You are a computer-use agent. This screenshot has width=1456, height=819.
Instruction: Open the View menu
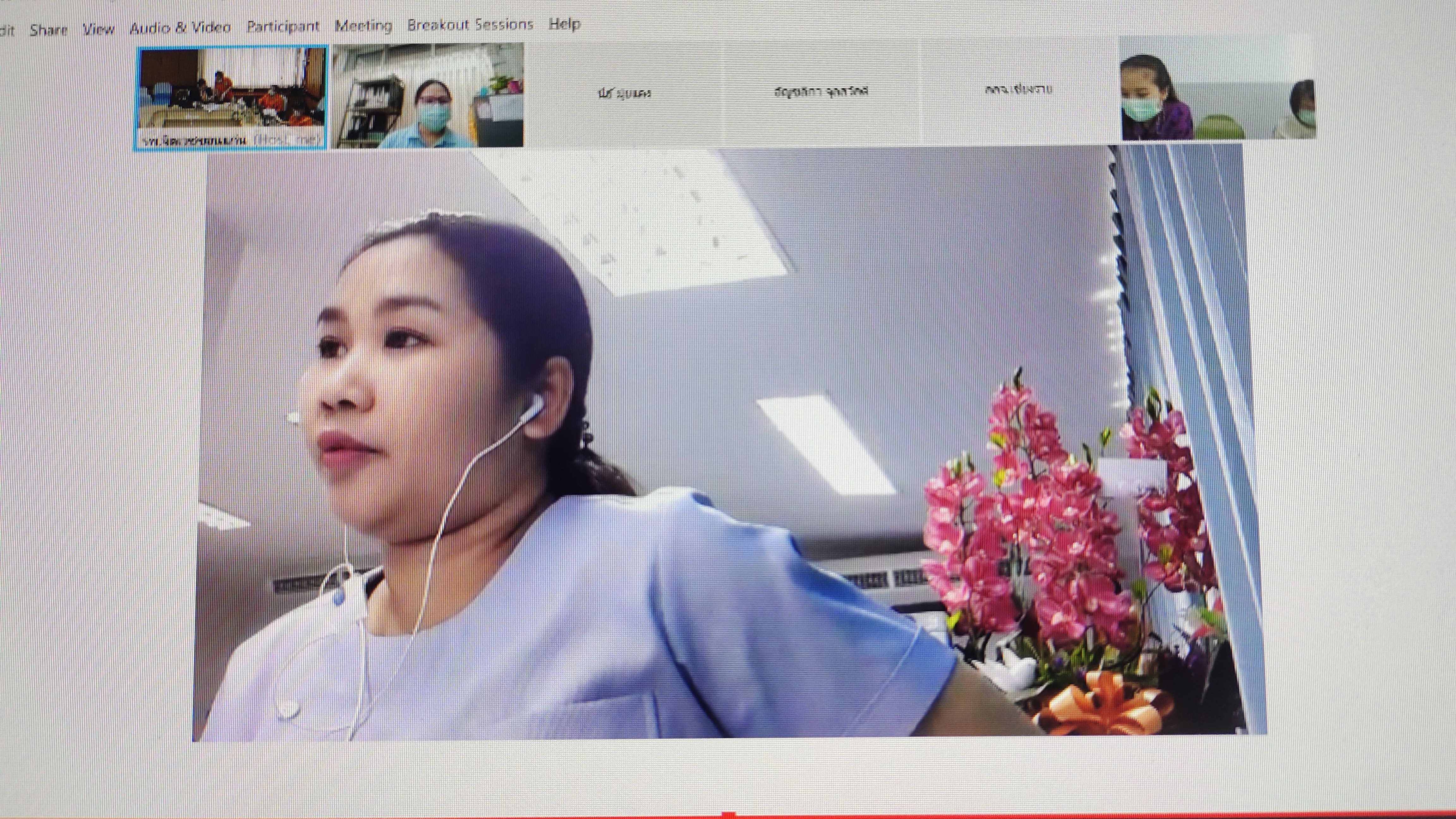point(98,28)
